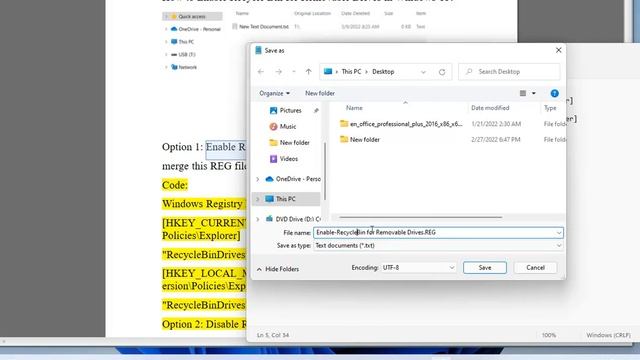640x360 pixels.
Task: Open the view options dropdown arrow
Action: [533, 93]
